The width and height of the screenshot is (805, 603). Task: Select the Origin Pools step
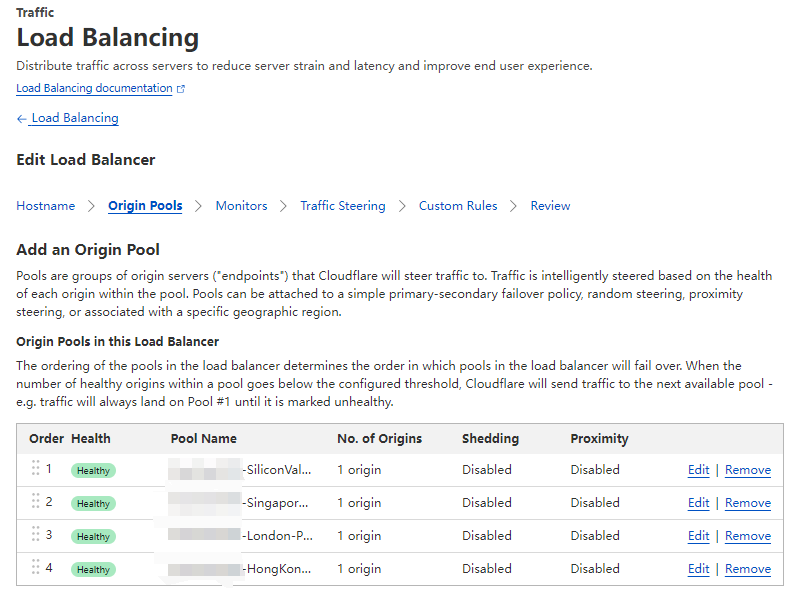[x=145, y=206]
